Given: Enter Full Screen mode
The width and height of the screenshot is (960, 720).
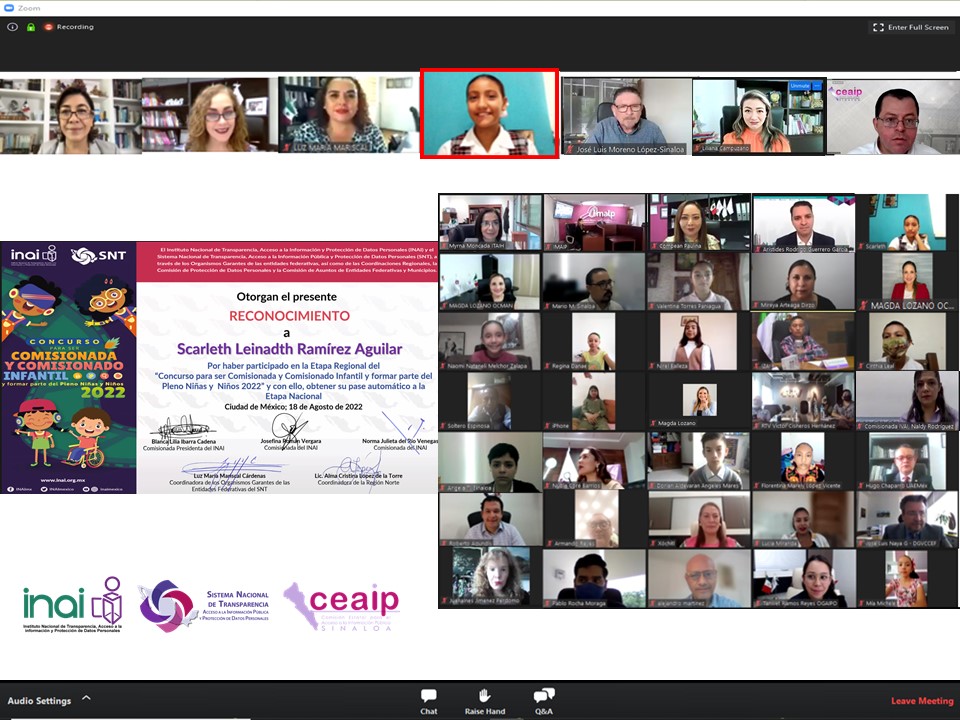Looking at the screenshot, I should click(911, 27).
